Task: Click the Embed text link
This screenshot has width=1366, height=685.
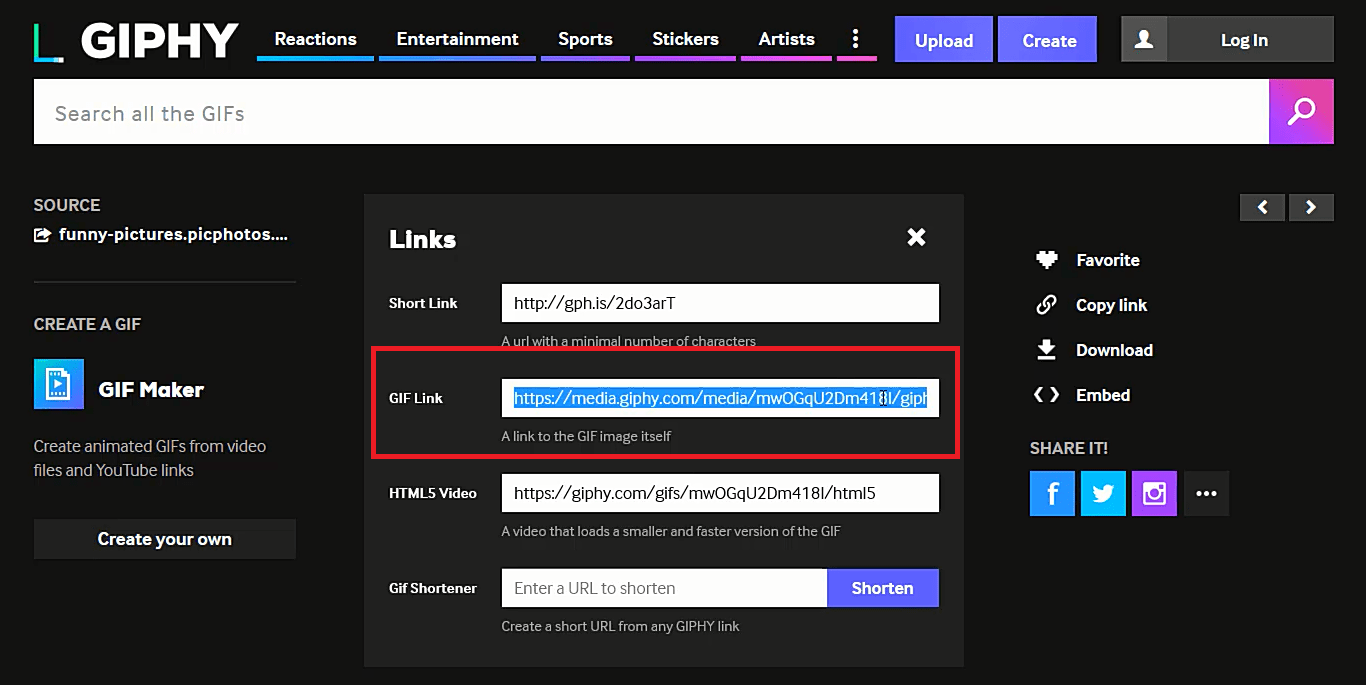Action: (x=1103, y=395)
